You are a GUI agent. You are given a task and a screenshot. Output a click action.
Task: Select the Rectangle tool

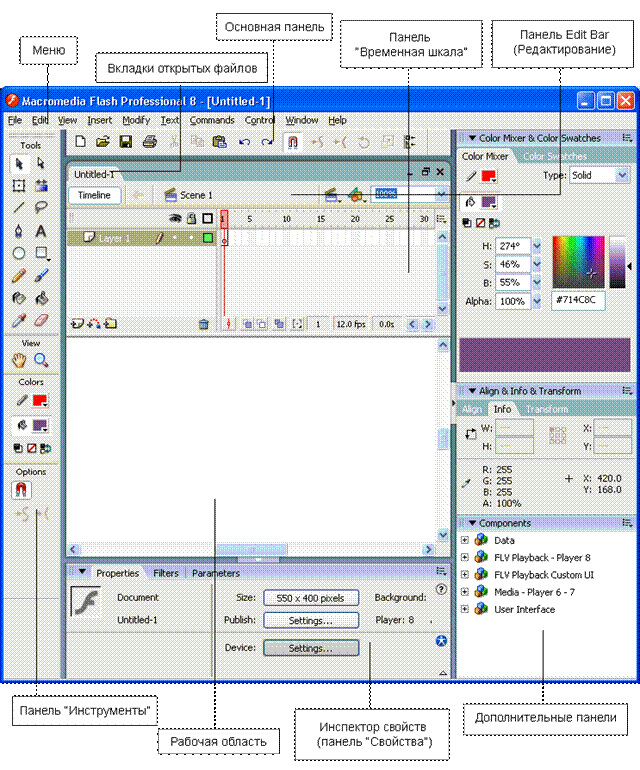coord(41,253)
